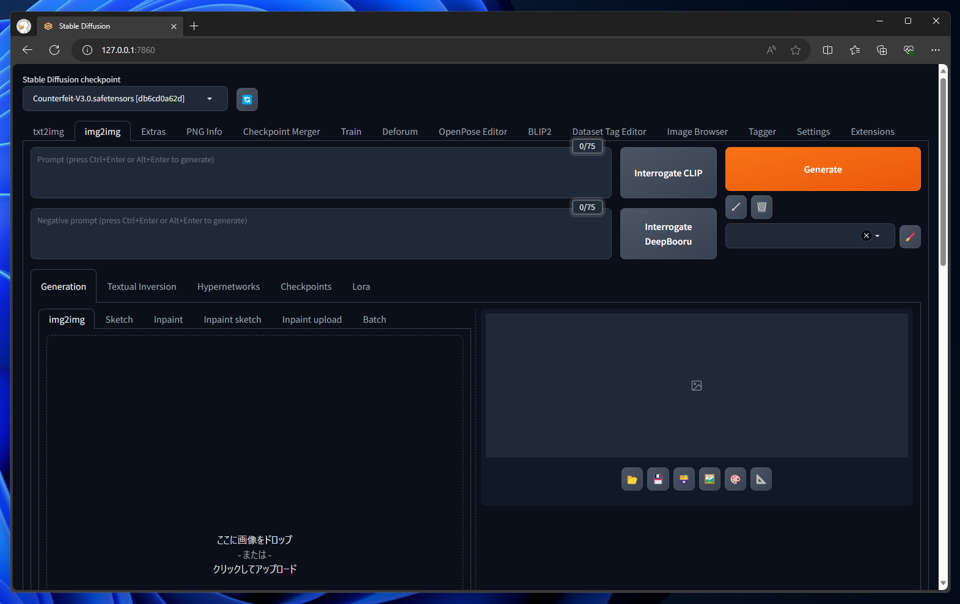Click the Edge profile avatar icon

[x=24, y=26]
